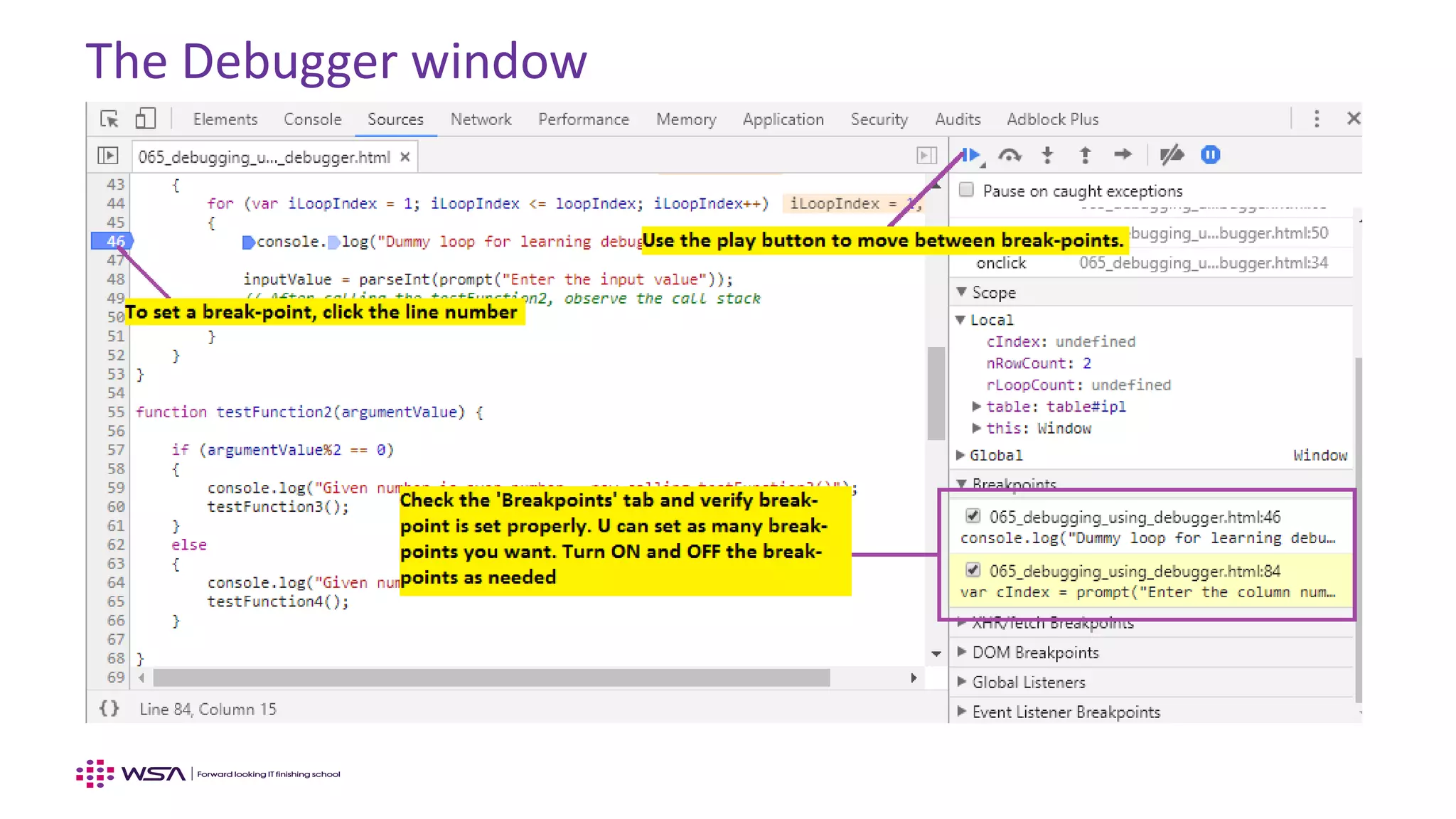Activate the inspect element picker icon
Screen dimensions: 1456x819
(109, 119)
